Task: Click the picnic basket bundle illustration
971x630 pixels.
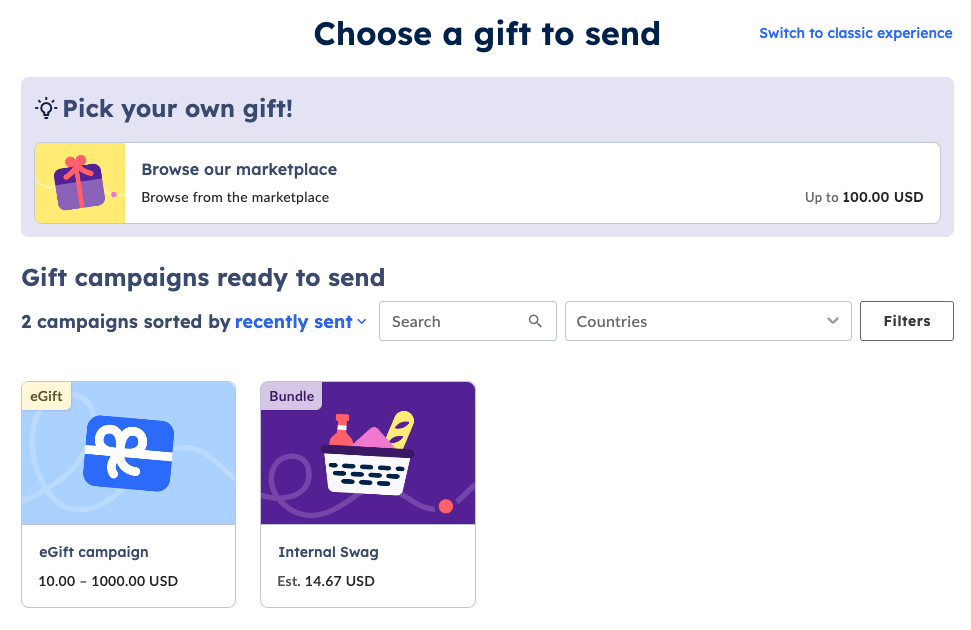Action: [368, 453]
